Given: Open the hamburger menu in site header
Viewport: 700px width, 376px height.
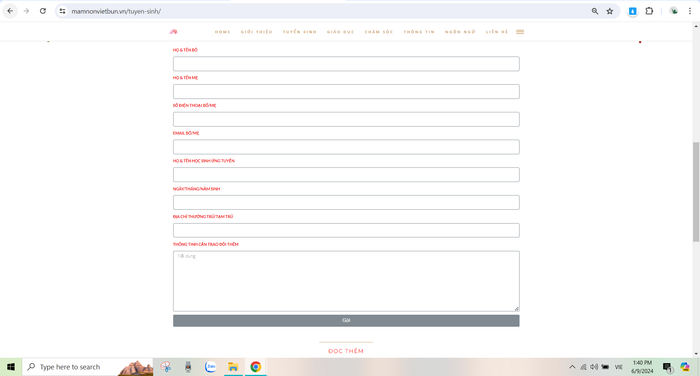Looking at the screenshot, I should tap(520, 32).
